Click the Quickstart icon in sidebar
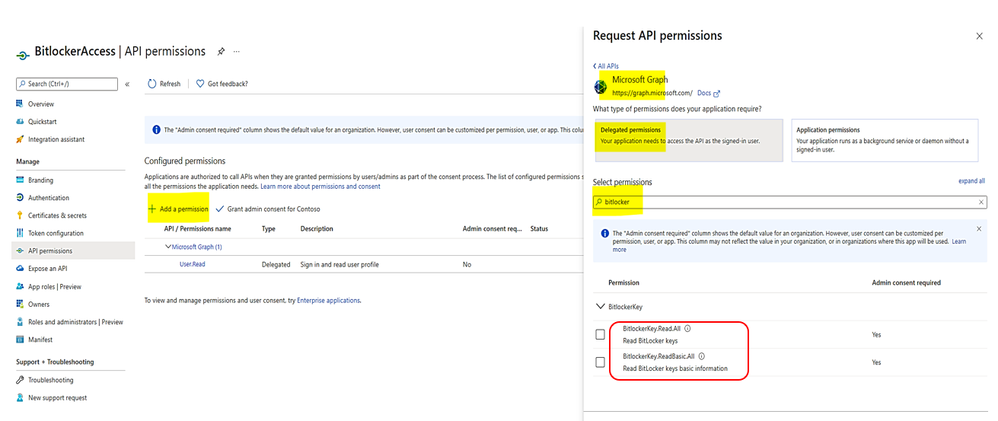This screenshot has height=421, width=998. 20,122
